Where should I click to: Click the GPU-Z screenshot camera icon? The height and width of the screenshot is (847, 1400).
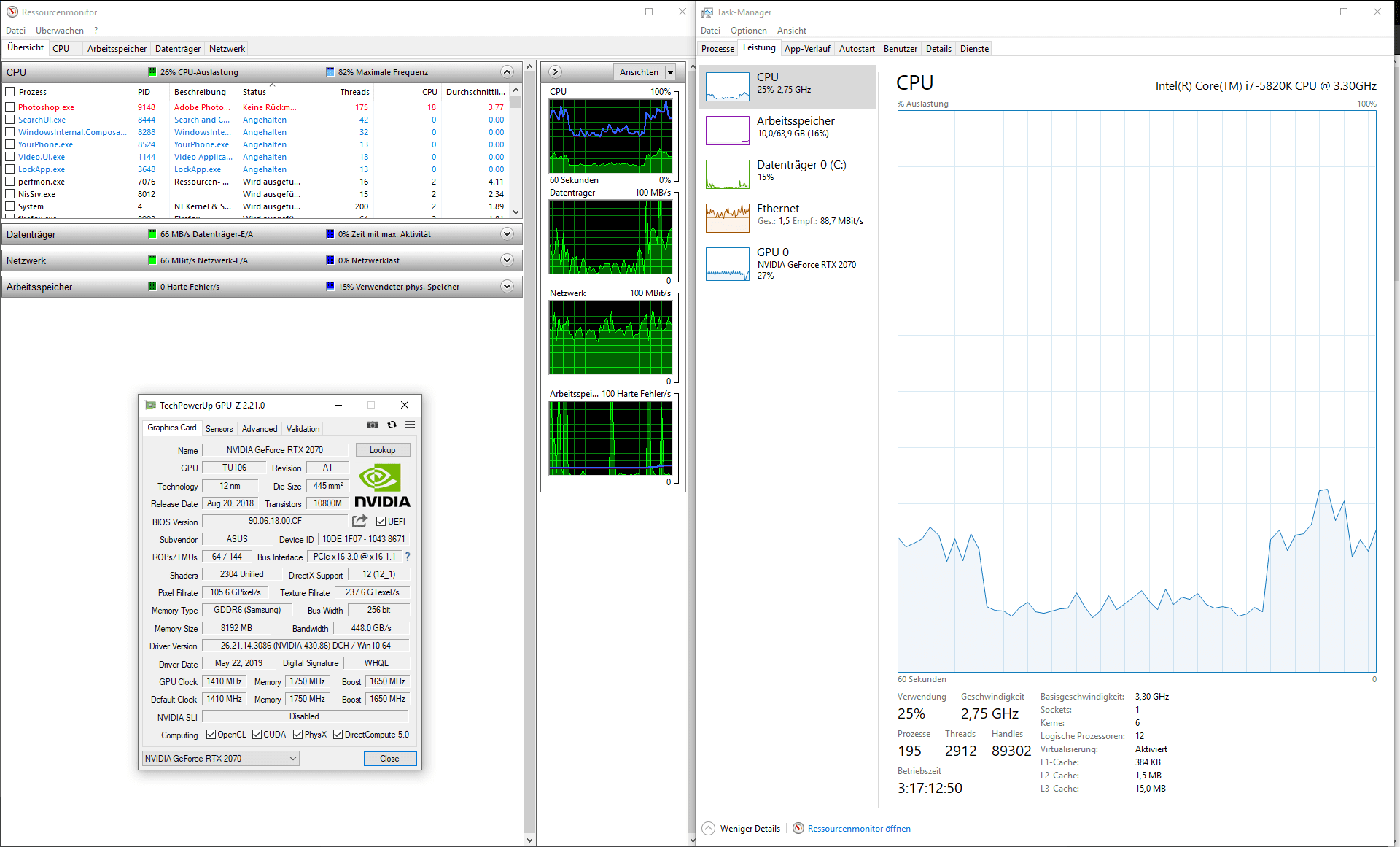point(373,425)
